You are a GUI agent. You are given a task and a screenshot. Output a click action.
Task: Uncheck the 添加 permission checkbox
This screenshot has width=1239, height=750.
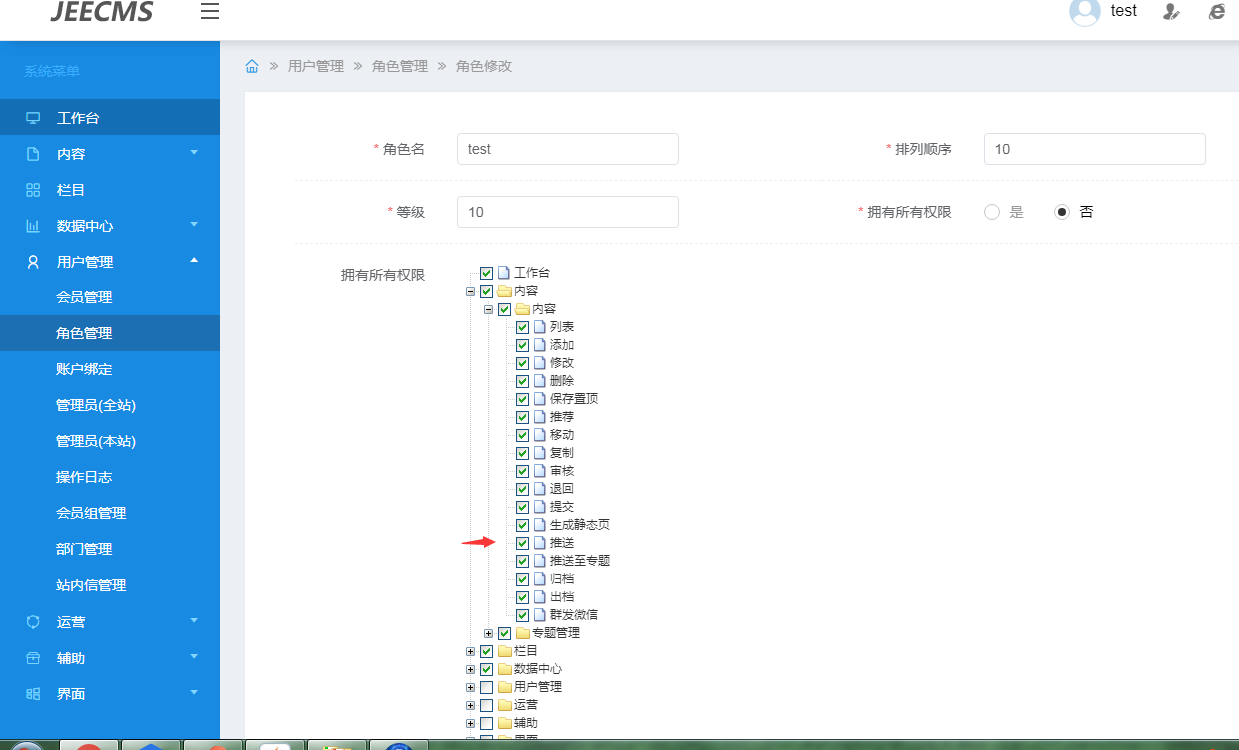click(x=522, y=345)
